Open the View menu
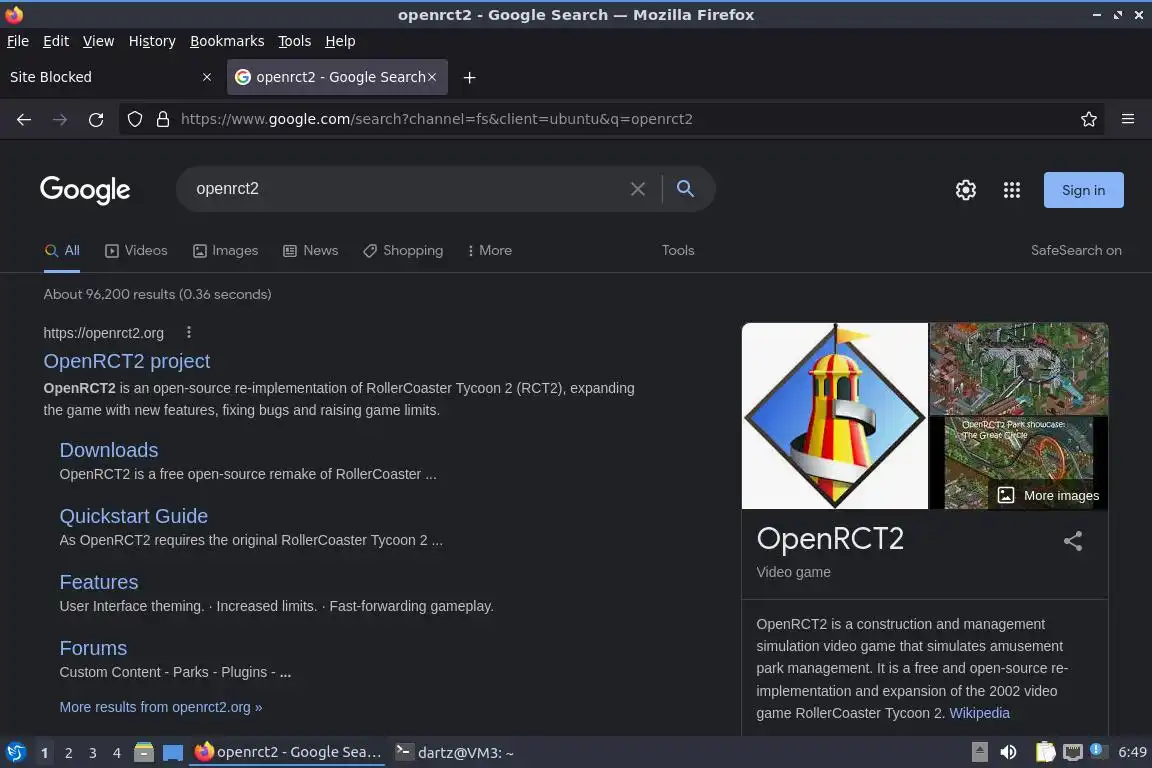Screen dimensions: 1152x768 tap(98, 41)
